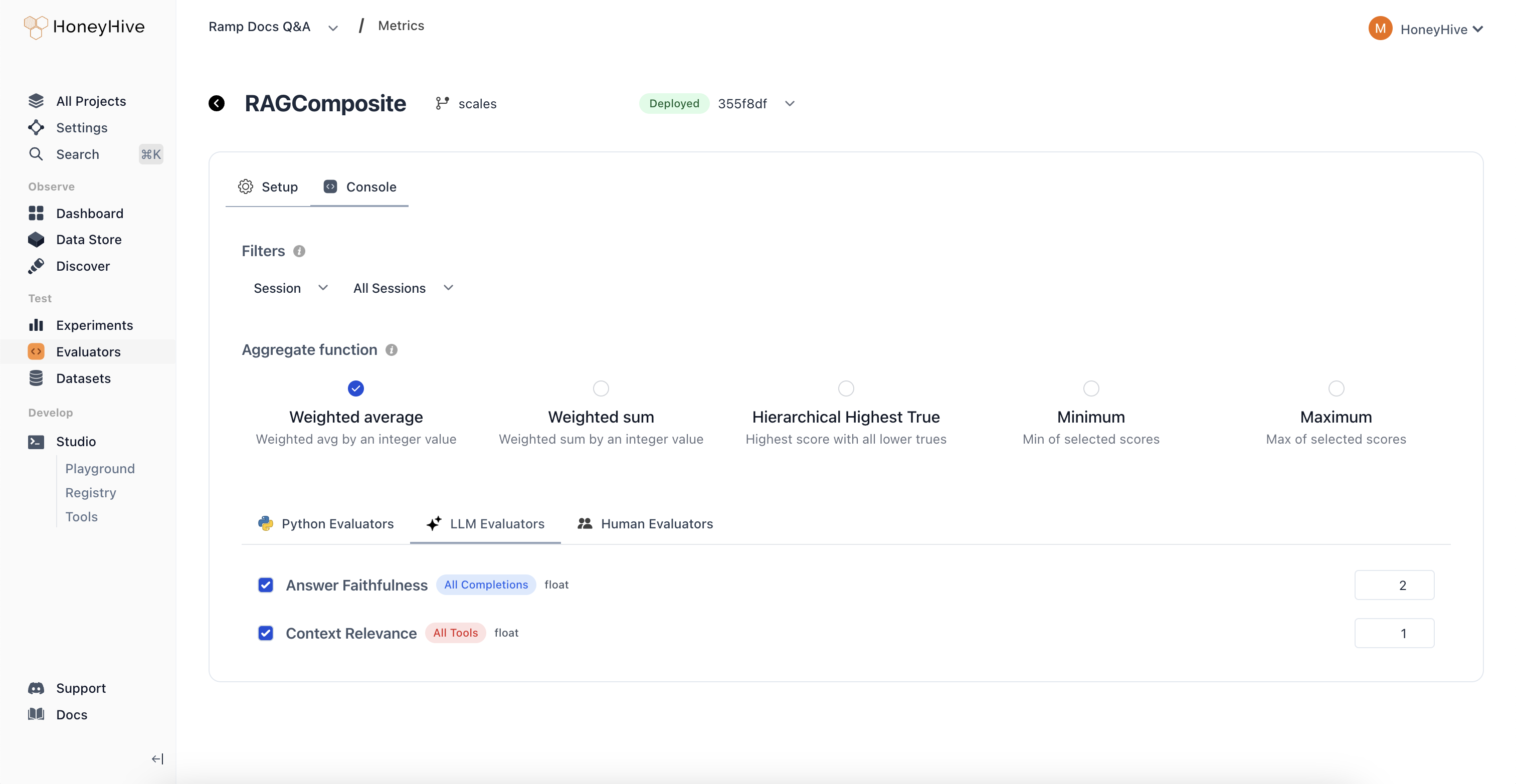Collapse the sidebar with the arrow icon
The height and width of the screenshot is (784, 1516).
coord(157,759)
